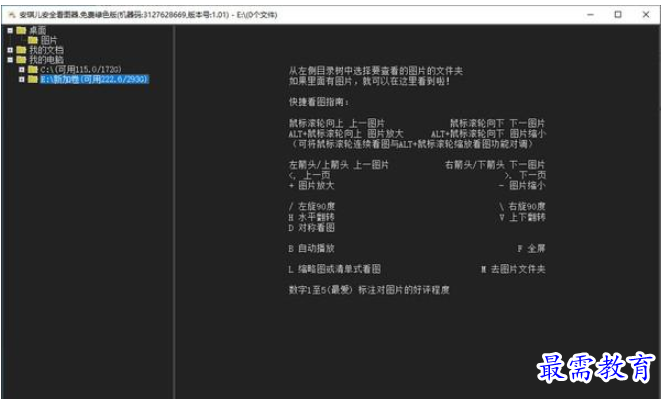661x399 pixels.
Task: Expand the E:\新加卷 drive node
Action: coord(21,79)
